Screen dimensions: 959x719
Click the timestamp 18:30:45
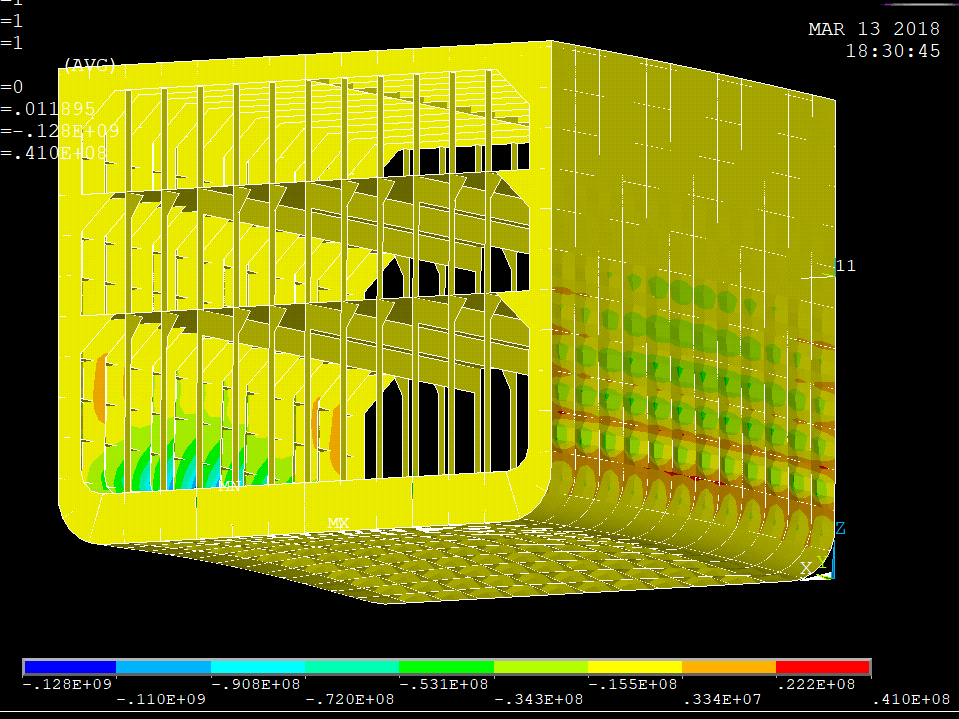(x=893, y=51)
